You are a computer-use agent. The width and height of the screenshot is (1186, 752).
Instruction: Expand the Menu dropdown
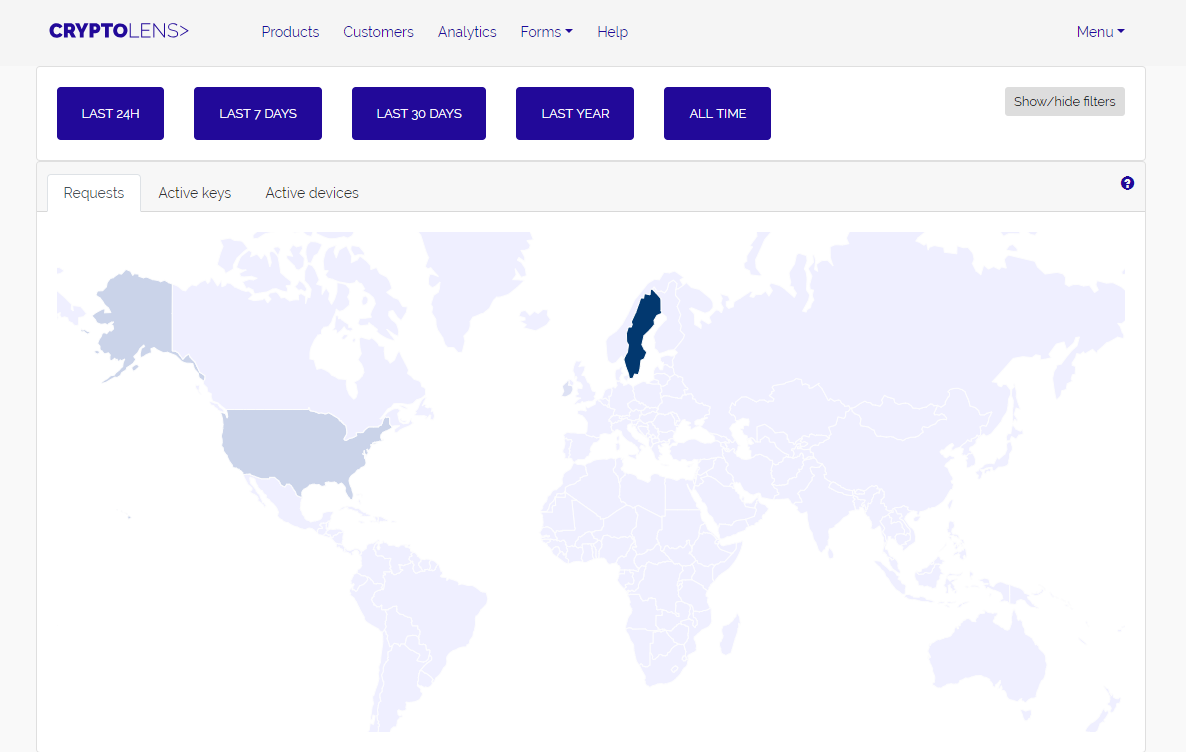point(1101,32)
